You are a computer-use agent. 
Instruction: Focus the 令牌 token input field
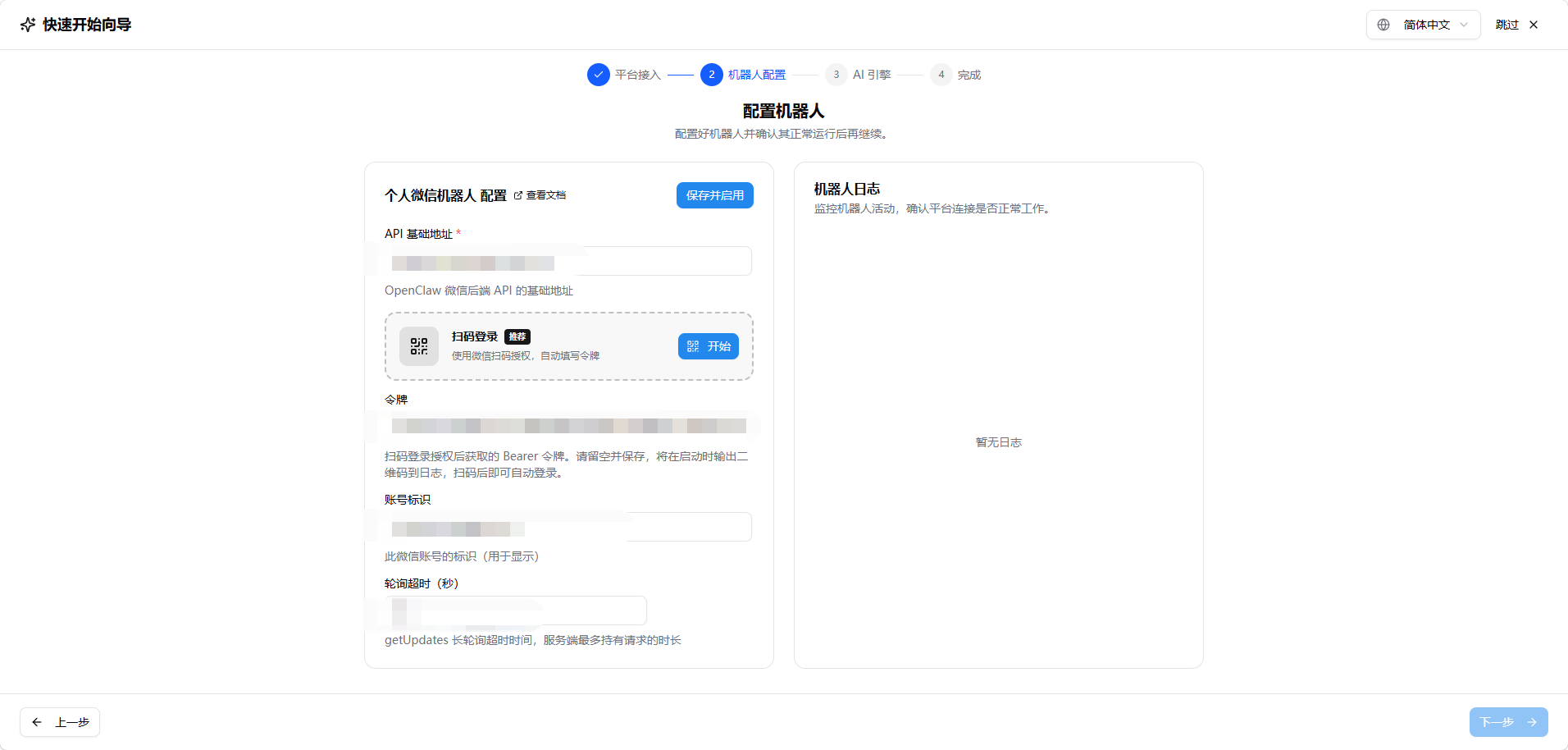568,426
